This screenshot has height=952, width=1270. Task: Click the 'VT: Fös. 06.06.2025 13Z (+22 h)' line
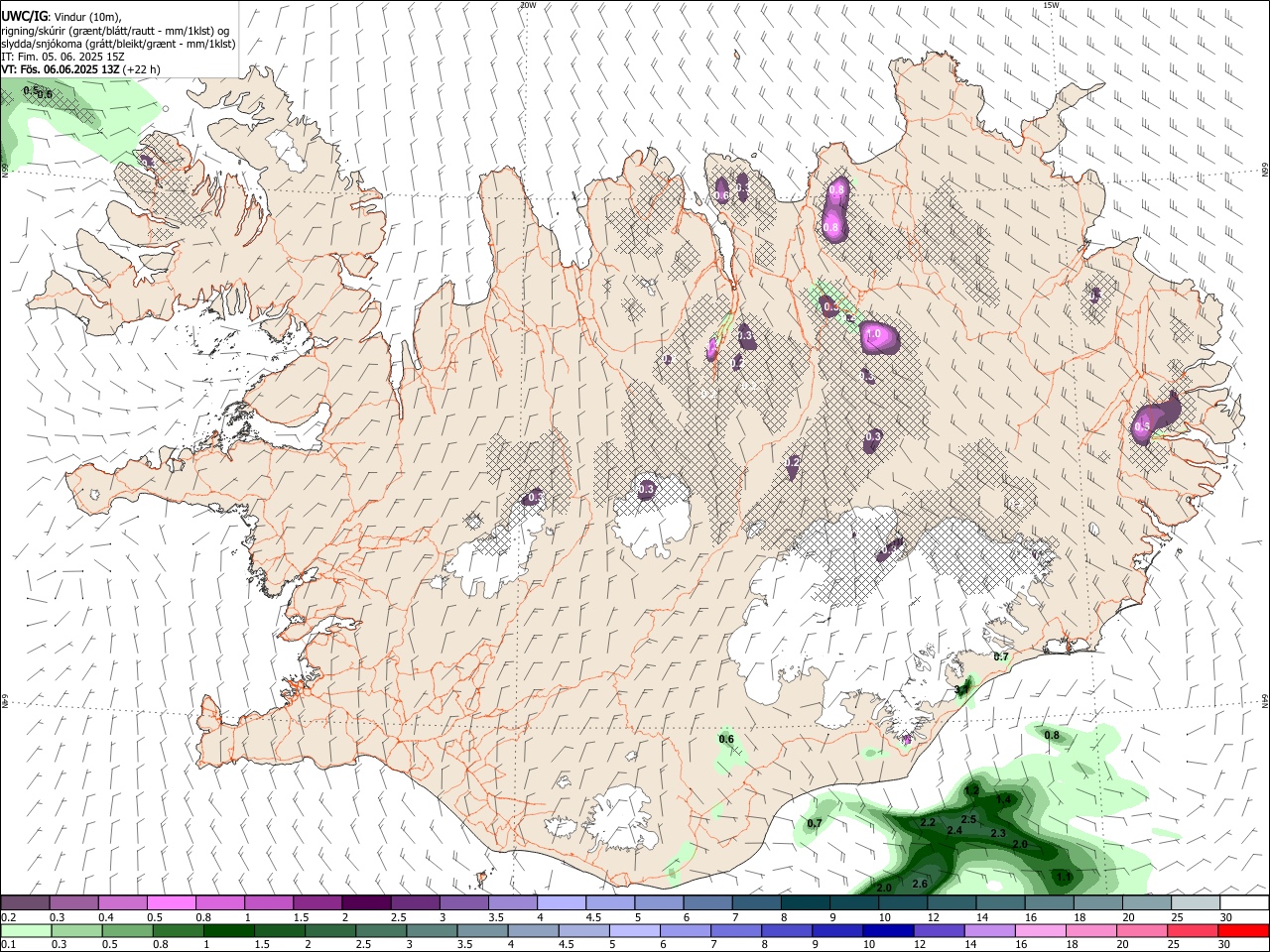coord(81,69)
